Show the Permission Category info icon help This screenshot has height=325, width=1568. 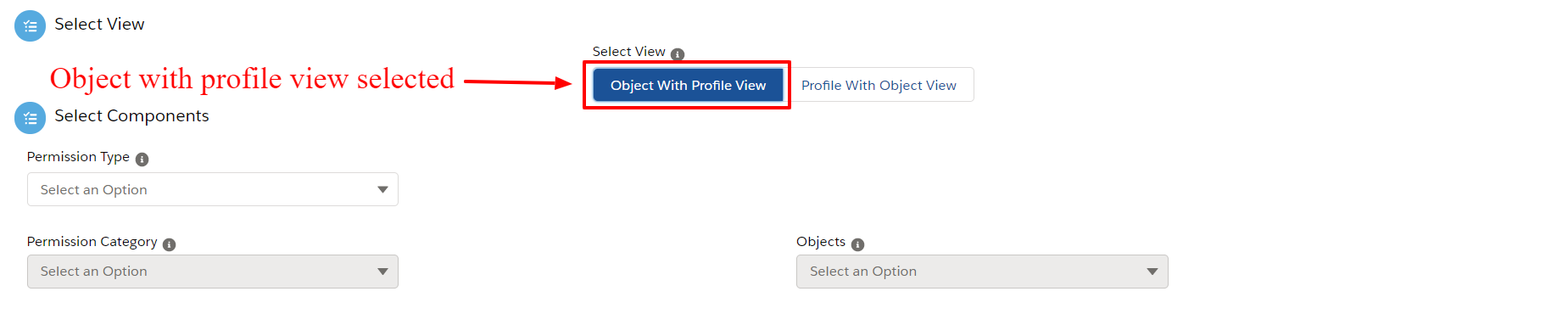(x=170, y=244)
